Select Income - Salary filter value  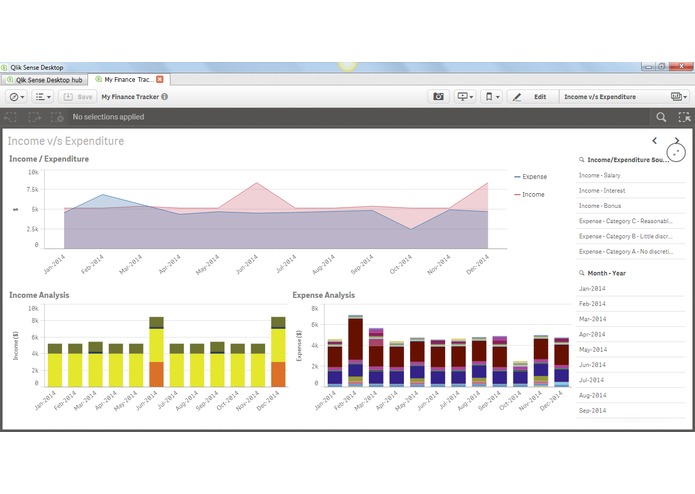pos(631,175)
